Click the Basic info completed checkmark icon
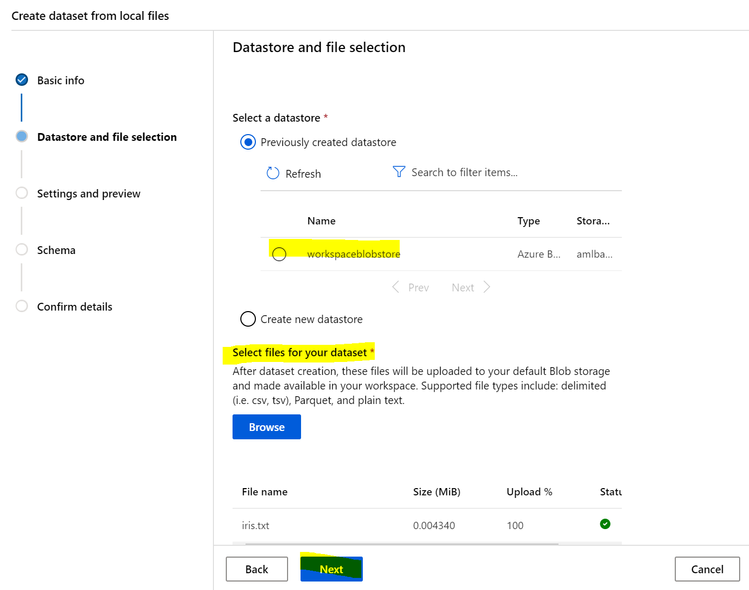 pyautogui.click(x=22, y=80)
